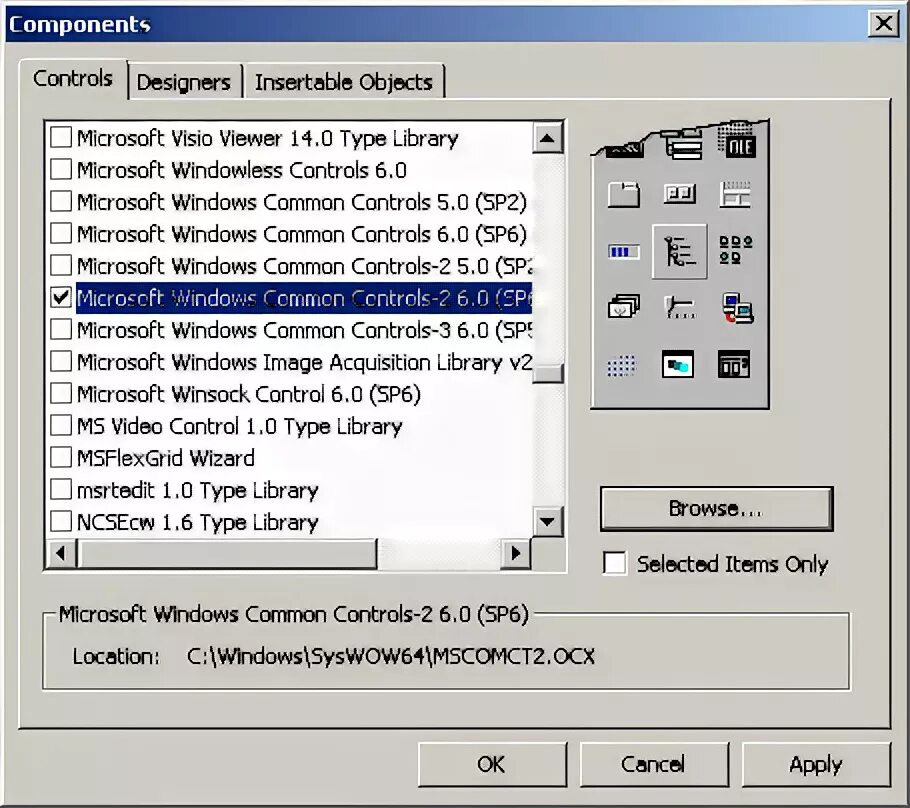Enable Microsoft Windowless Controls 6.0 checkbox
910x808 pixels.
(x=61, y=169)
